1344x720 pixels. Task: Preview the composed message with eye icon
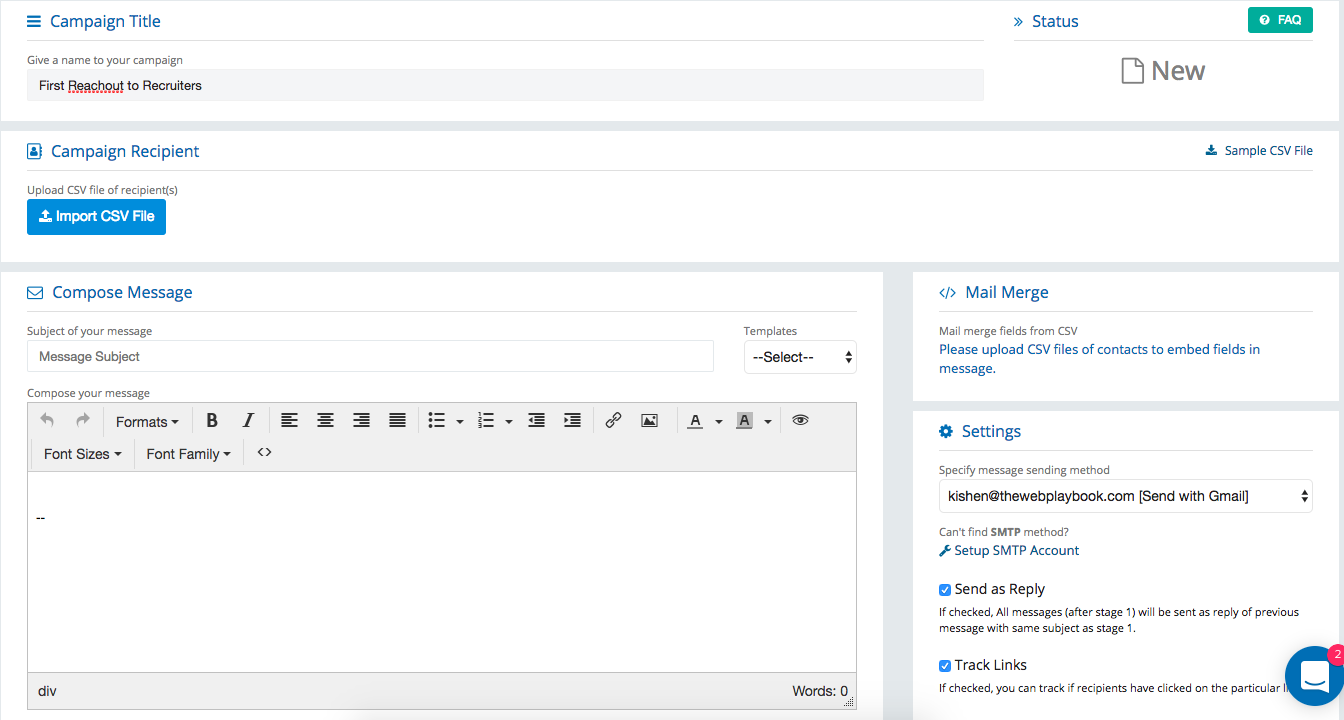point(800,420)
